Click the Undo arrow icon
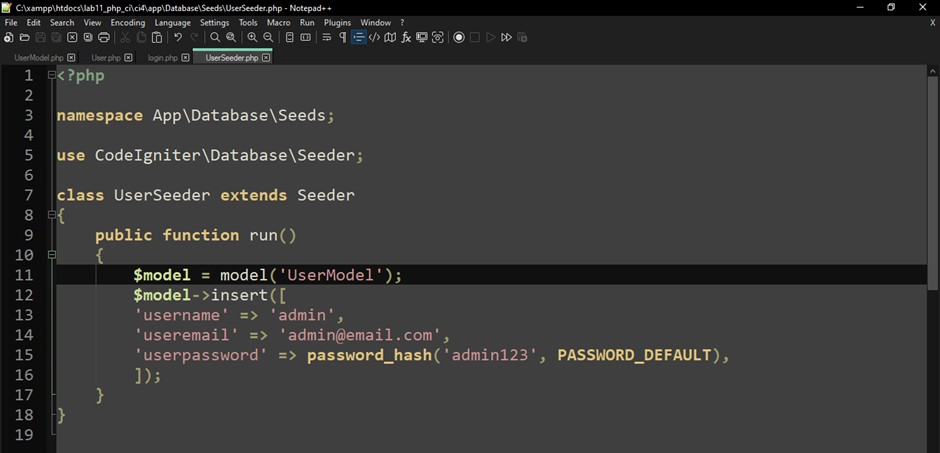The height and width of the screenshot is (453, 940). pos(178,37)
